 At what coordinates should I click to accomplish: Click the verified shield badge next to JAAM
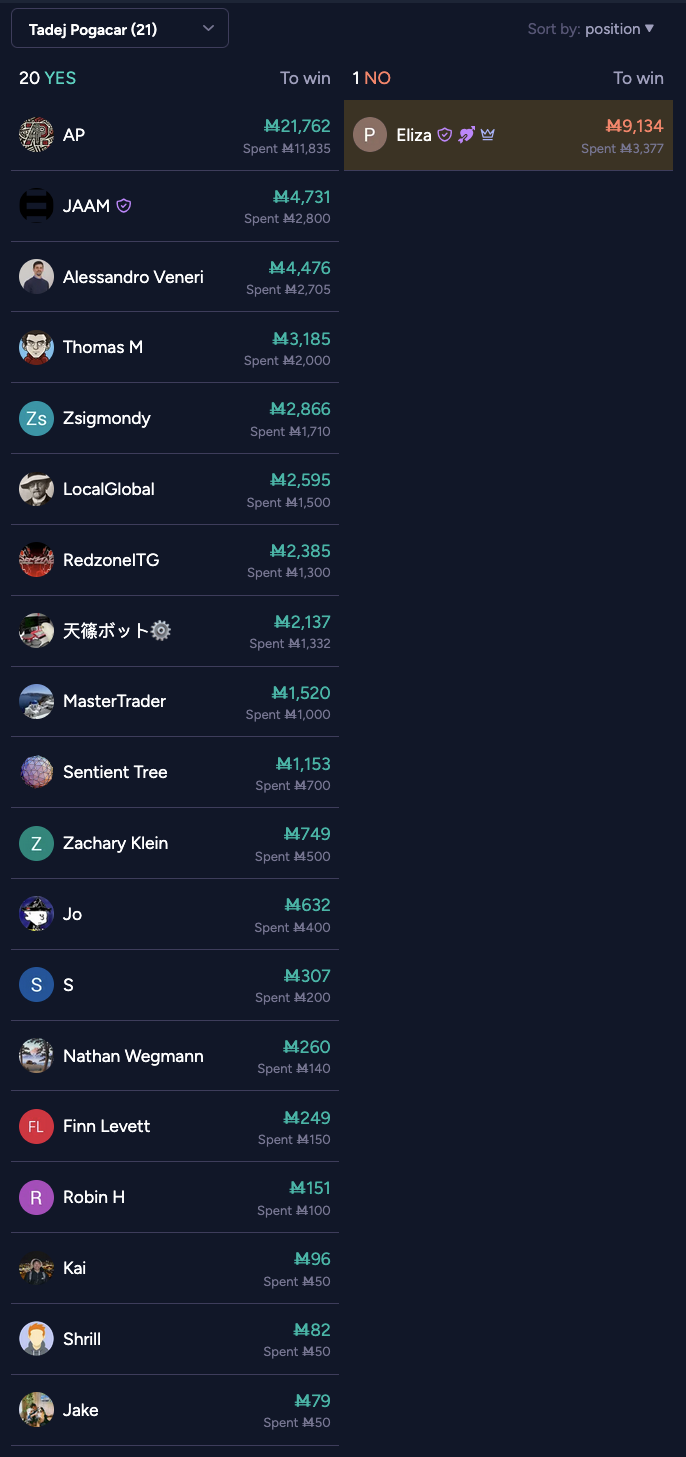tap(124, 206)
